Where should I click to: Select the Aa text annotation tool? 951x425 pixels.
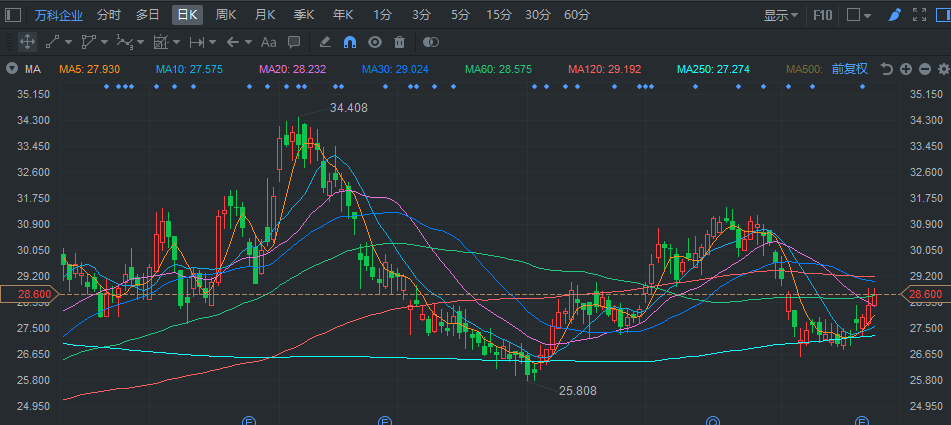click(268, 42)
